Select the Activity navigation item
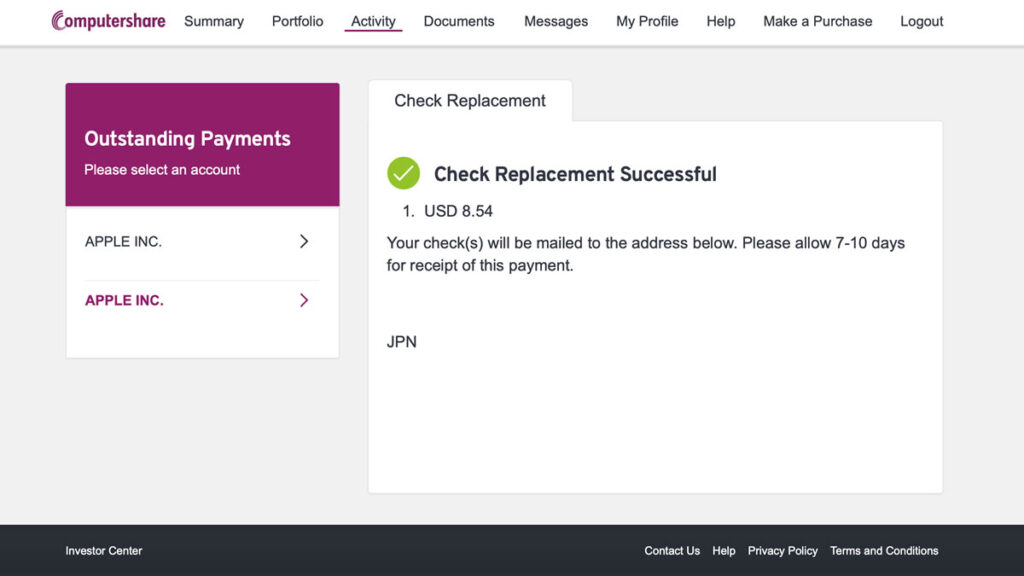Image resolution: width=1024 pixels, height=576 pixels. pyautogui.click(x=373, y=22)
